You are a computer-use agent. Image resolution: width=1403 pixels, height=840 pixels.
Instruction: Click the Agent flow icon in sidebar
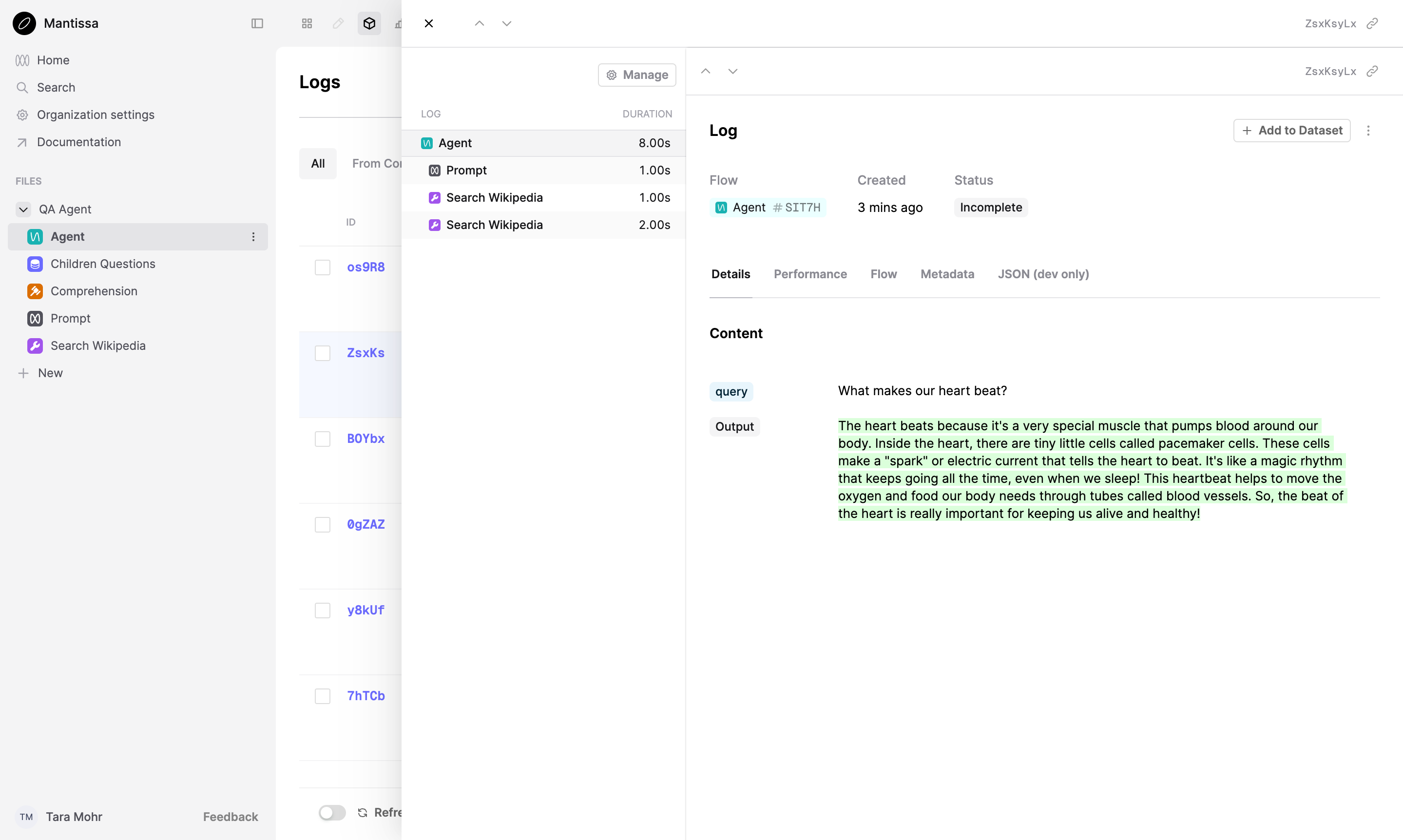click(35, 237)
